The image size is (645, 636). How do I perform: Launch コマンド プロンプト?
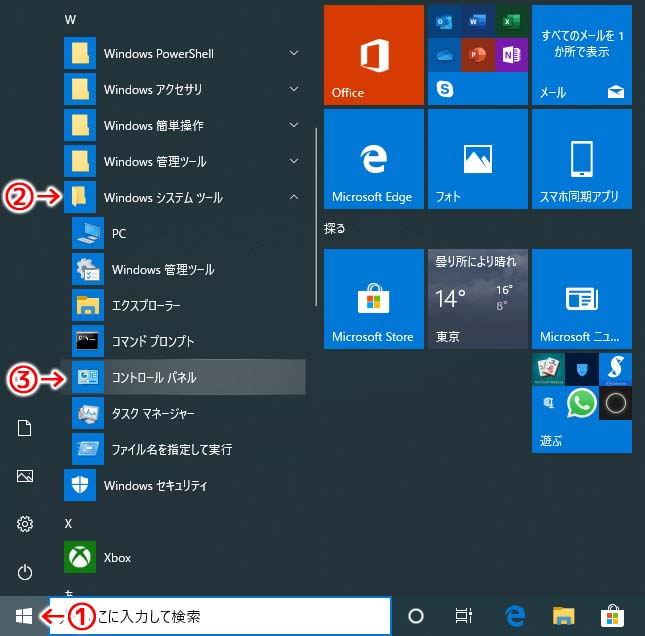point(185,341)
